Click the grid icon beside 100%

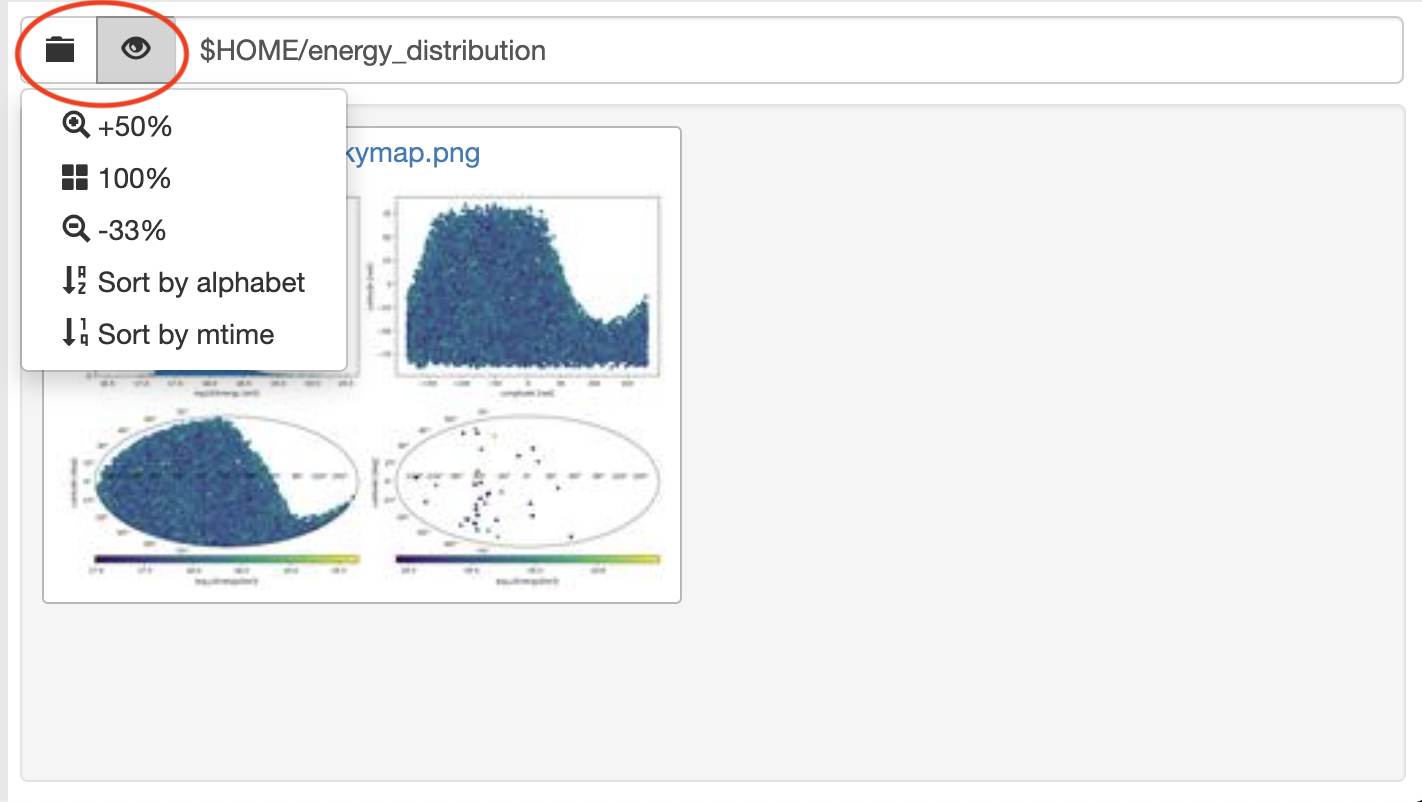(x=75, y=179)
